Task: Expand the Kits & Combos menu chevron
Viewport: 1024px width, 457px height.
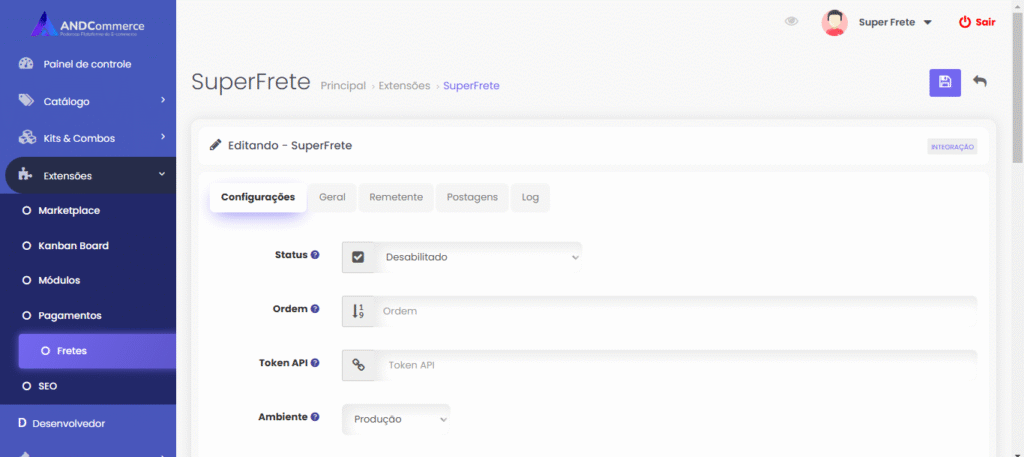Action: click(163, 137)
